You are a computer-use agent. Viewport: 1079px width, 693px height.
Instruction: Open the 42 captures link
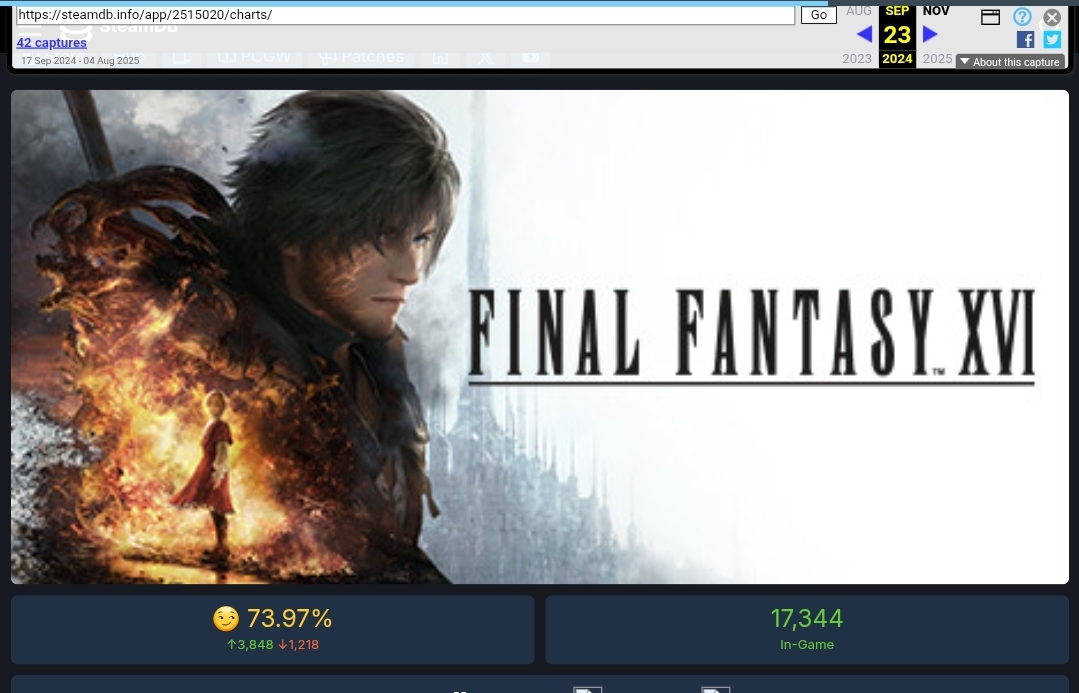click(52, 43)
